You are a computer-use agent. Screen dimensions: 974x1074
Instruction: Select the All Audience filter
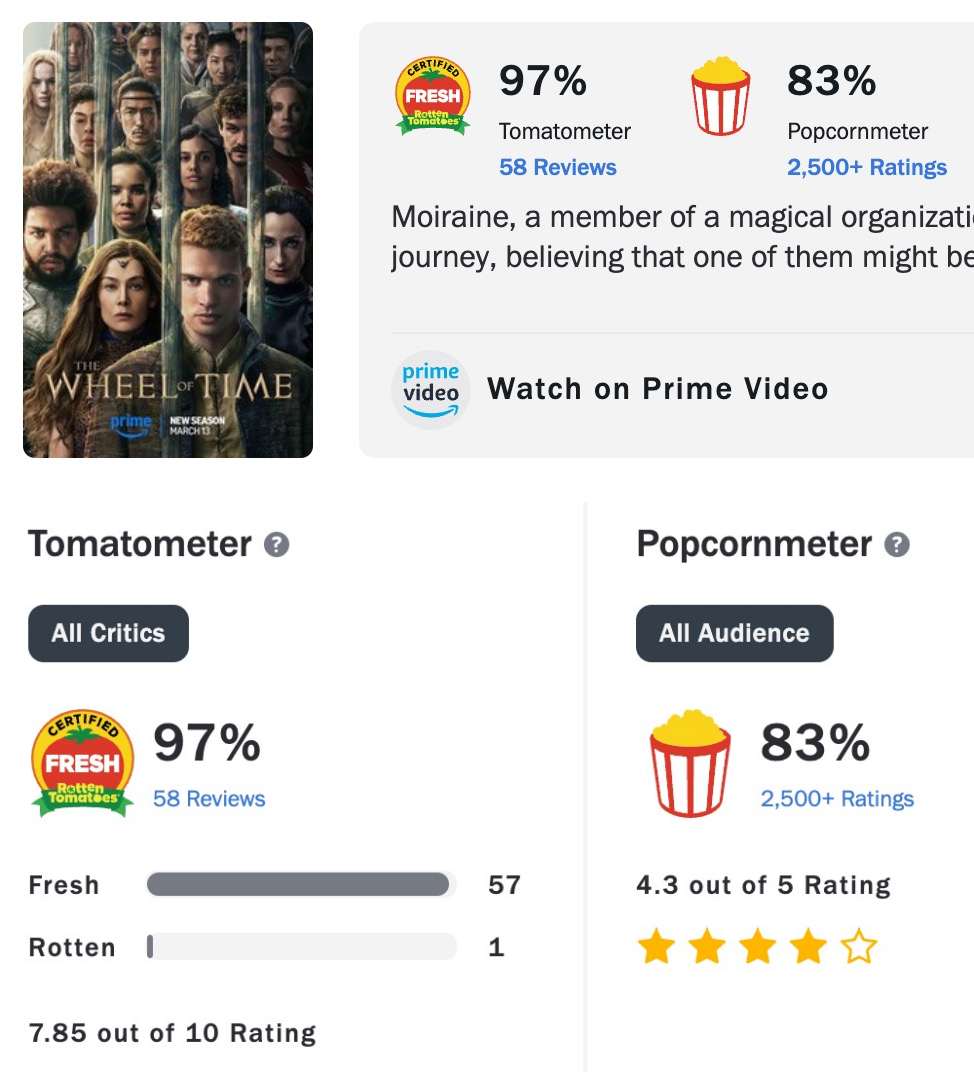pyautogui.click(x=734, y=633)
